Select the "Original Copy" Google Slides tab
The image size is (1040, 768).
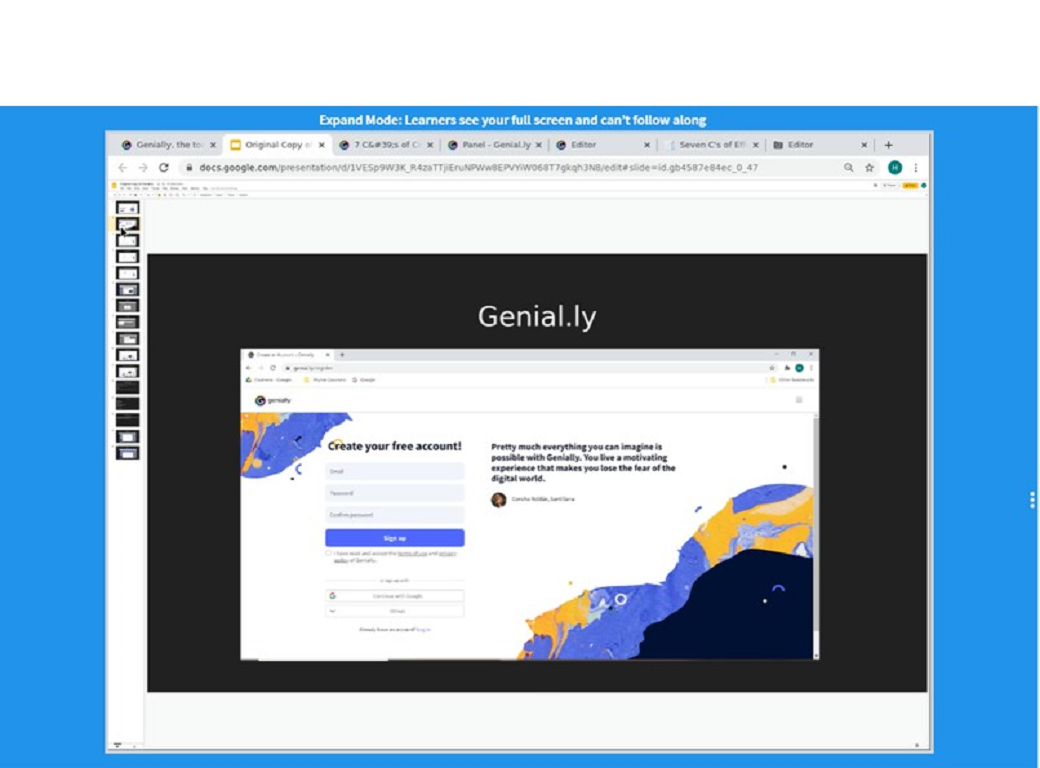tap(277, 145)
